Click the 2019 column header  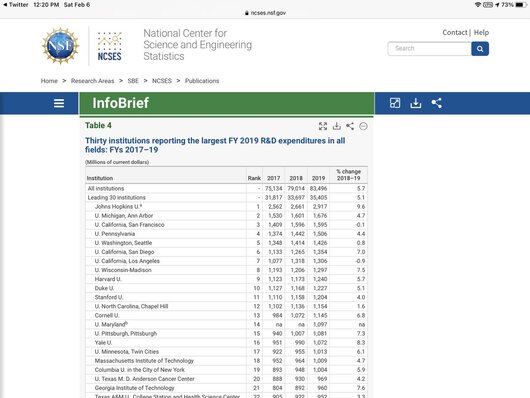(x=318, y=178)
